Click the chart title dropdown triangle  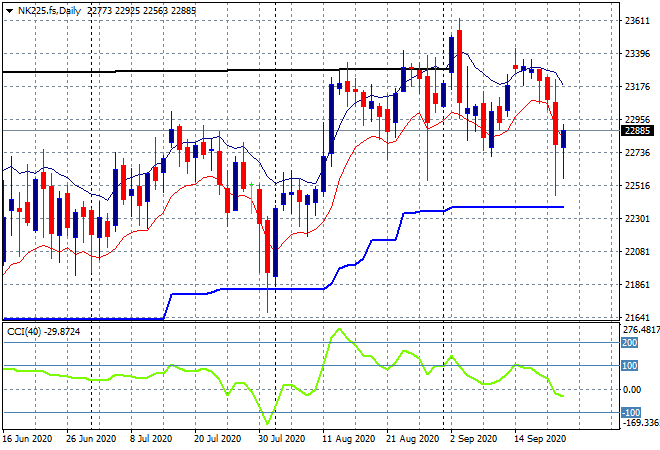point(9,11)
